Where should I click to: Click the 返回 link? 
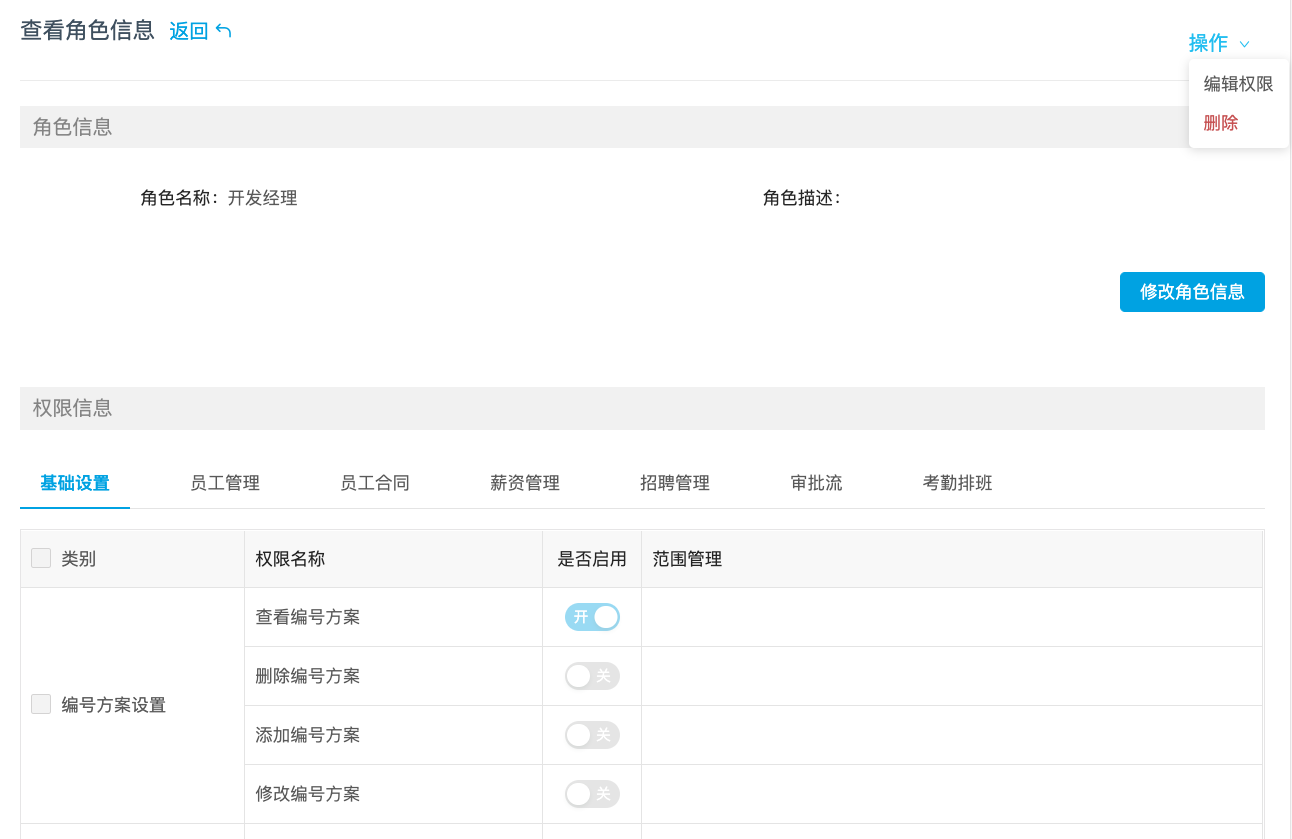point(188,31)
